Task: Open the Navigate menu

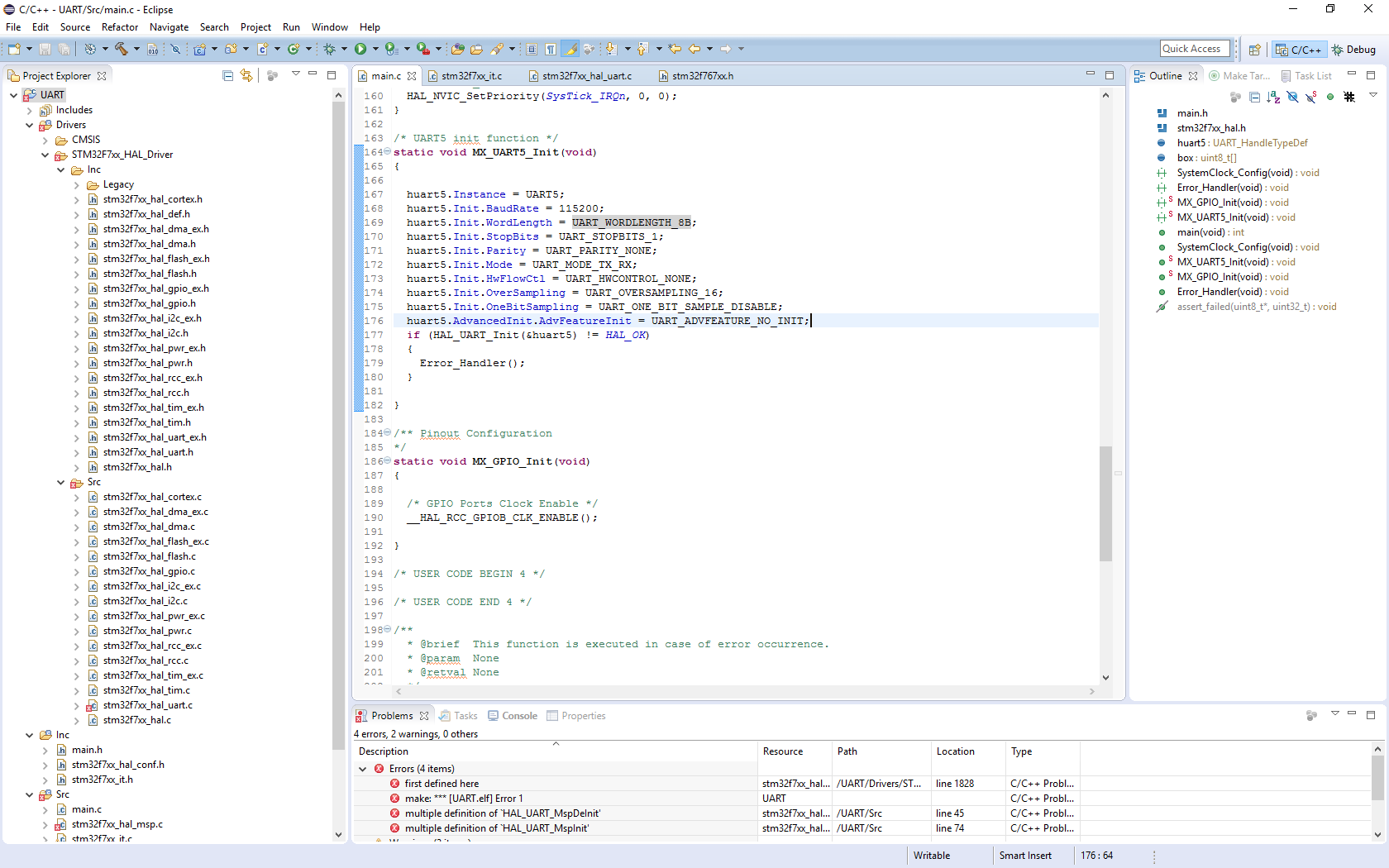Action: tap(169, 27)
